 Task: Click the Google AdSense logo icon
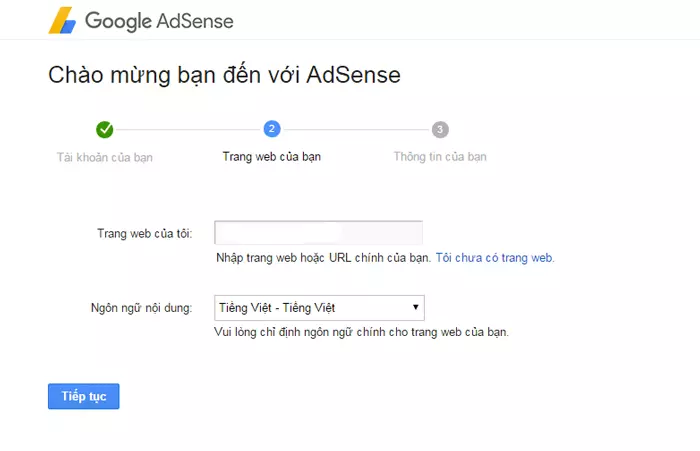point(62,21)
